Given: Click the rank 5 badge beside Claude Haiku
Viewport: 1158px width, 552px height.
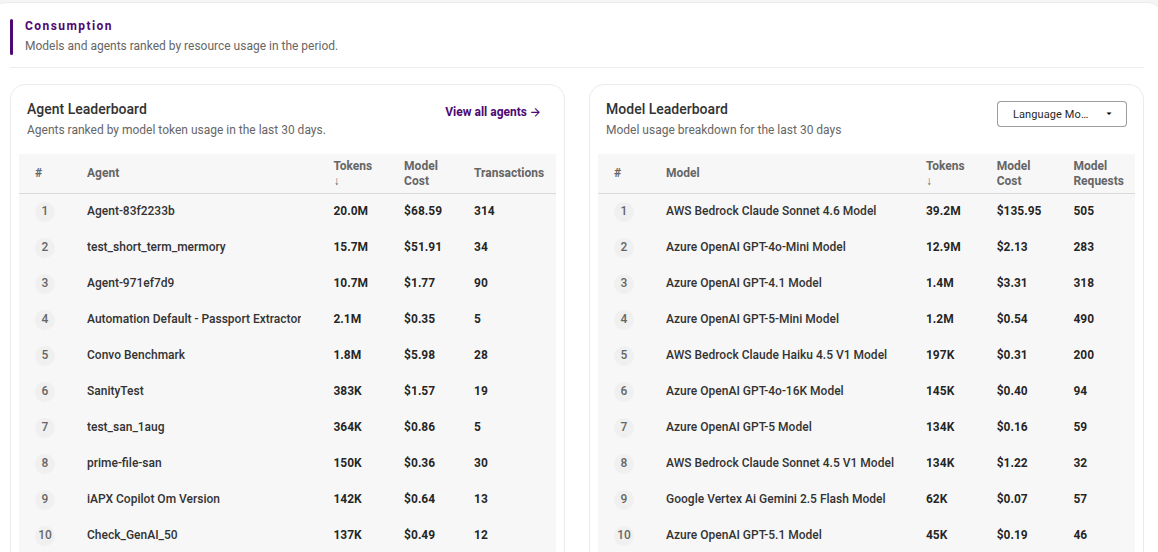Looking at the screenshot, I should pyautogui.click(x=623, y=355).
